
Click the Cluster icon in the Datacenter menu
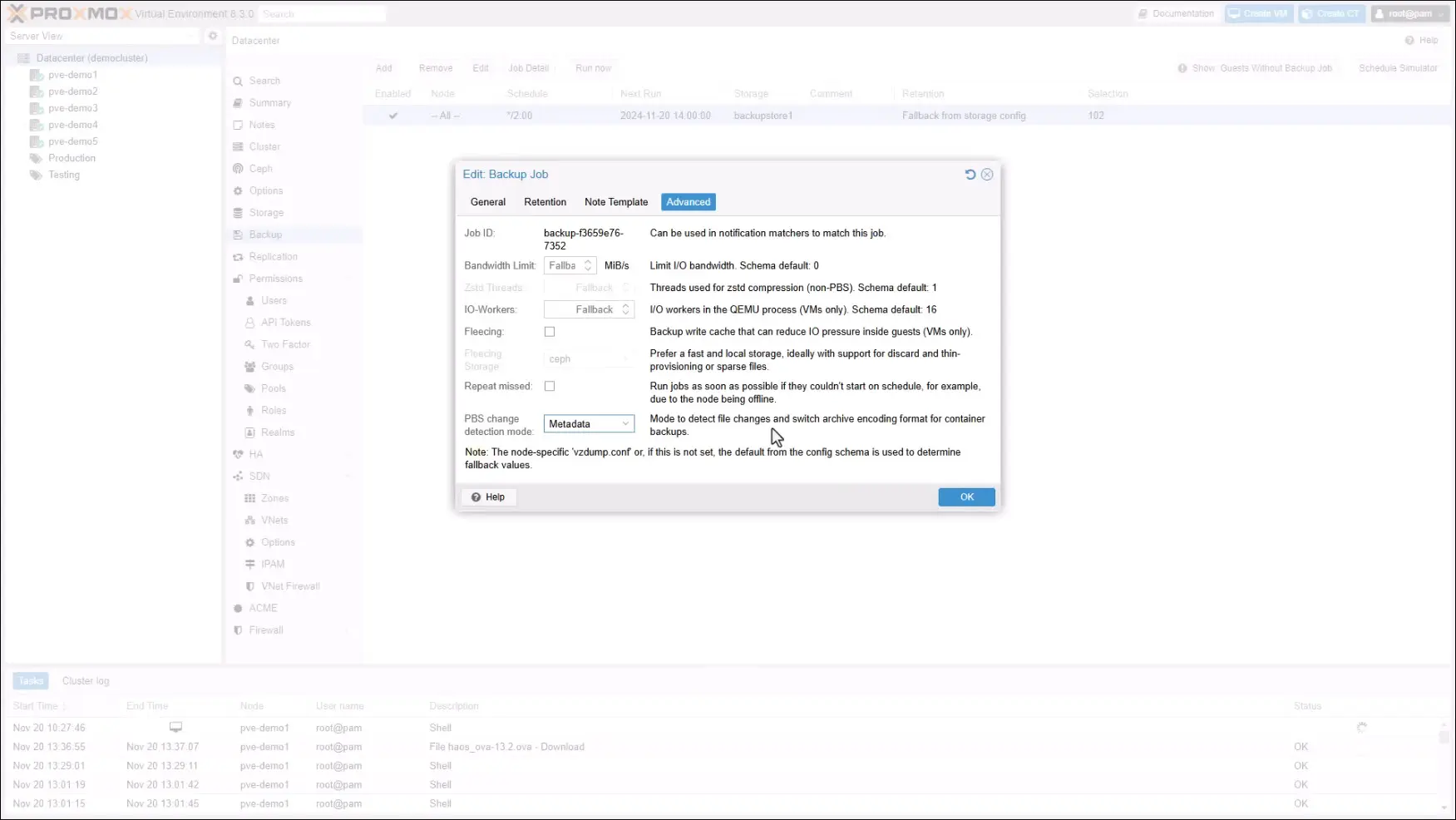point(238,146)
